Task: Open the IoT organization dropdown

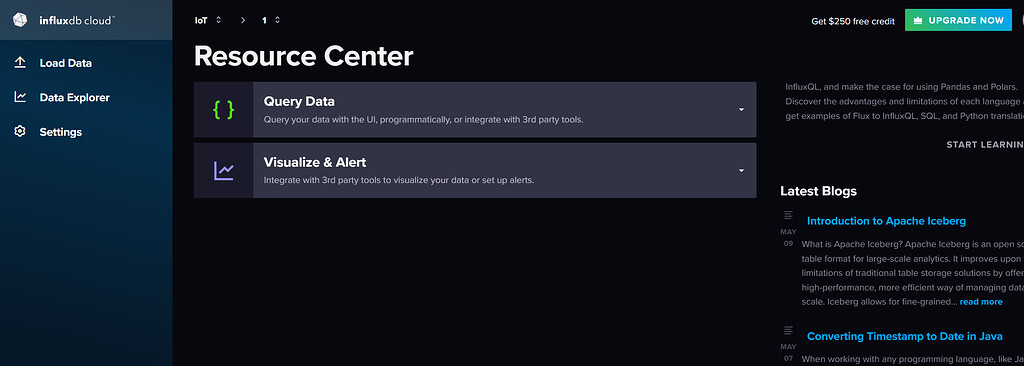Action: click(x=208, y=20)
